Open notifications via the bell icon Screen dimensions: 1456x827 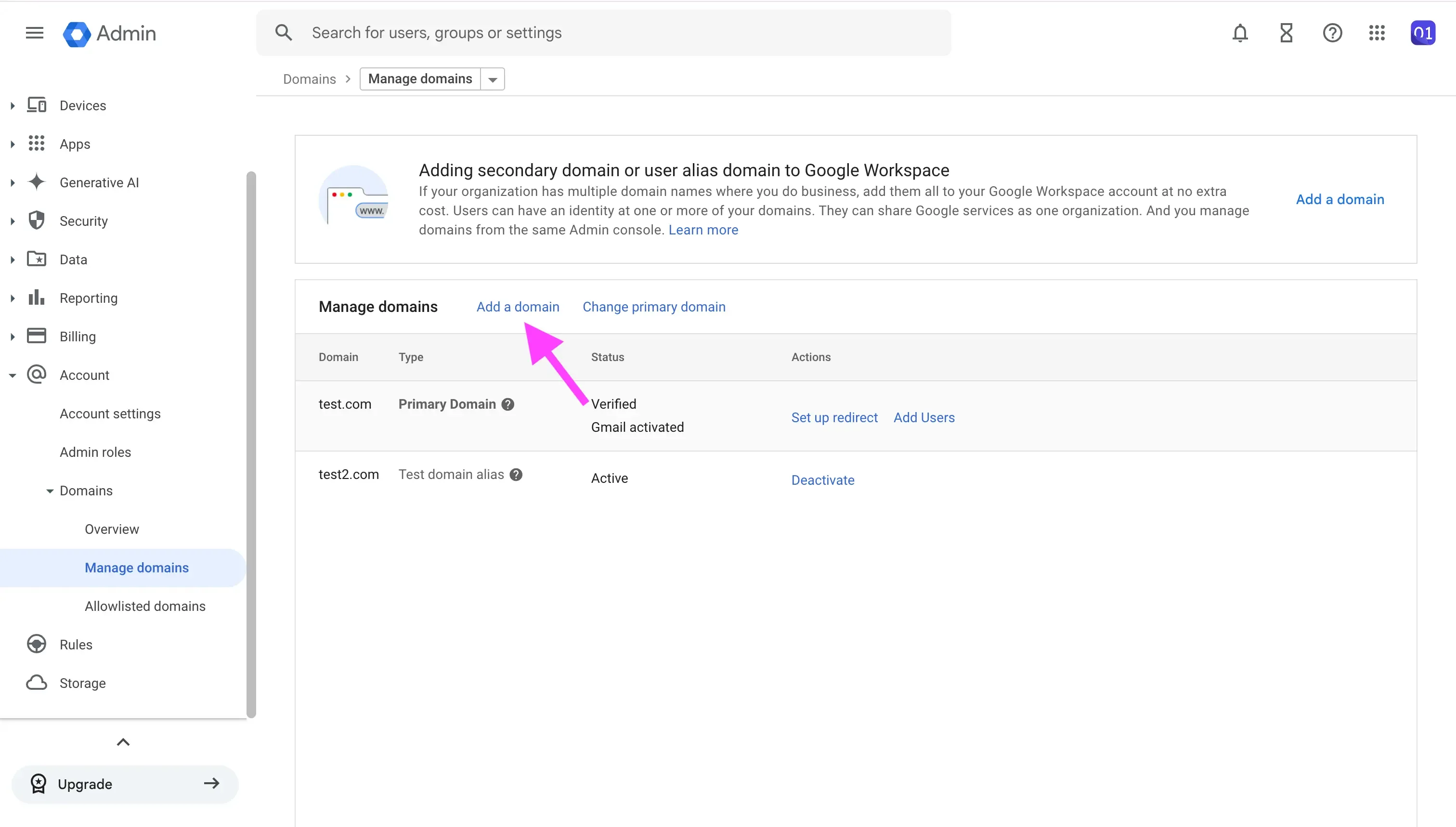pyautogui.click(x=1239, y=32)
